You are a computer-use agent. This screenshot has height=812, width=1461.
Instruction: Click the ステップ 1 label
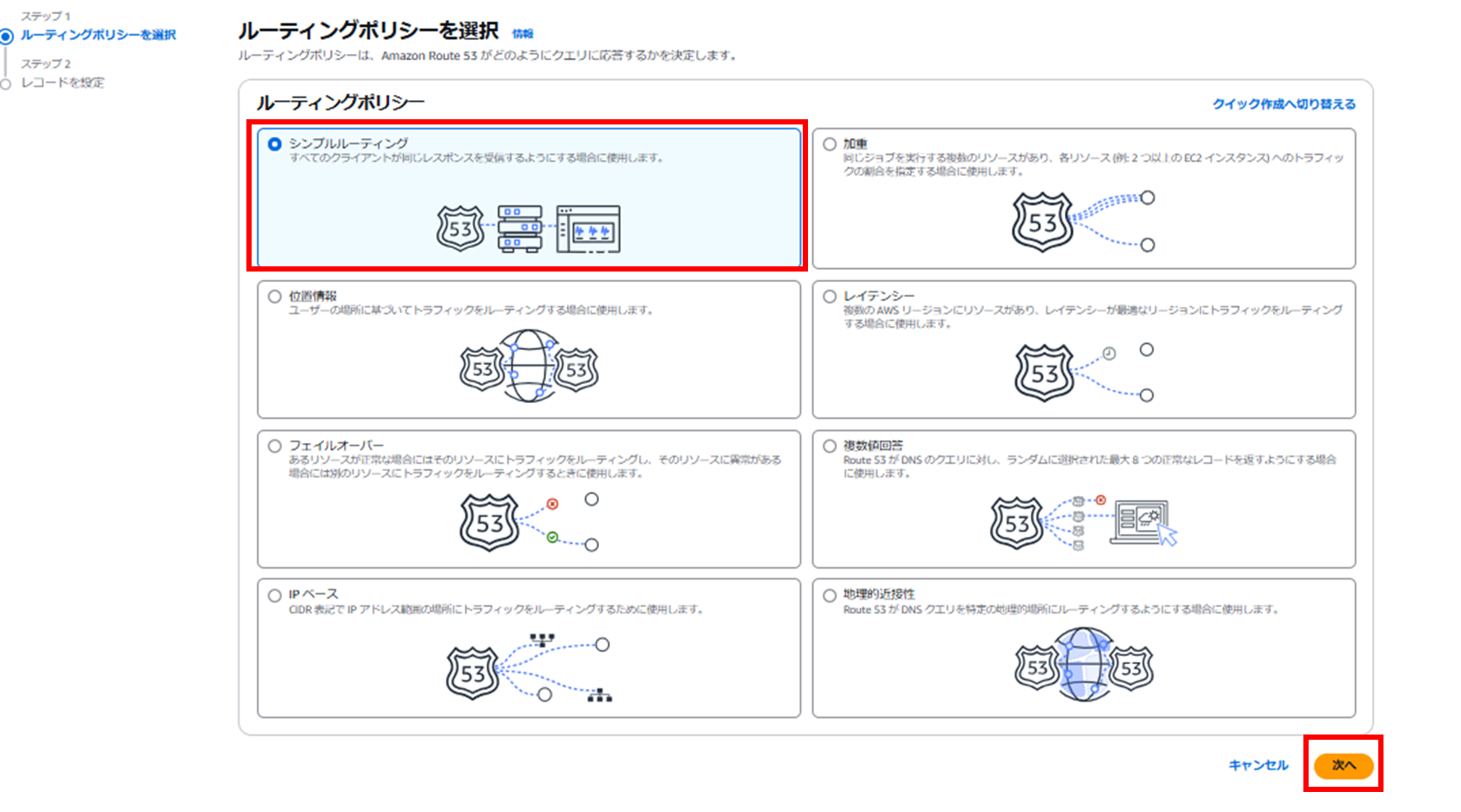click(x=45, y=17)
